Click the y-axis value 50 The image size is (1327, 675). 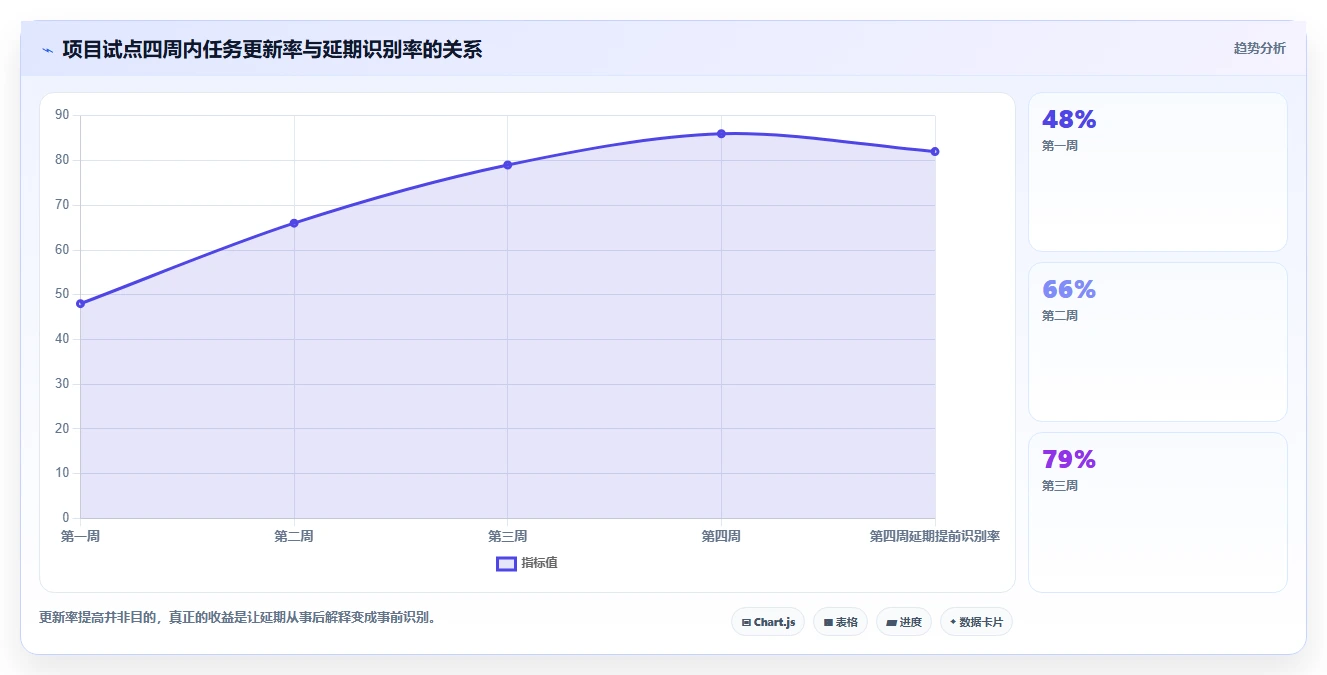(x=62, y=294)
